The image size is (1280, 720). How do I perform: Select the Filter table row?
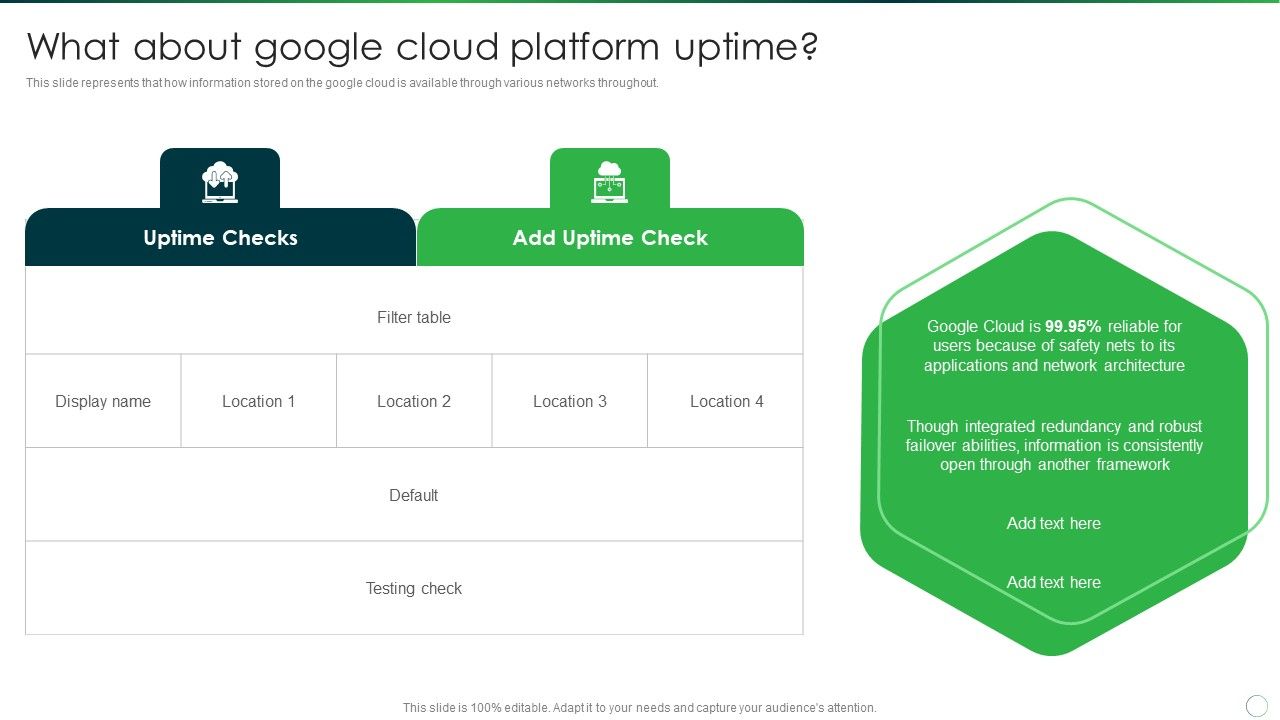414,317
